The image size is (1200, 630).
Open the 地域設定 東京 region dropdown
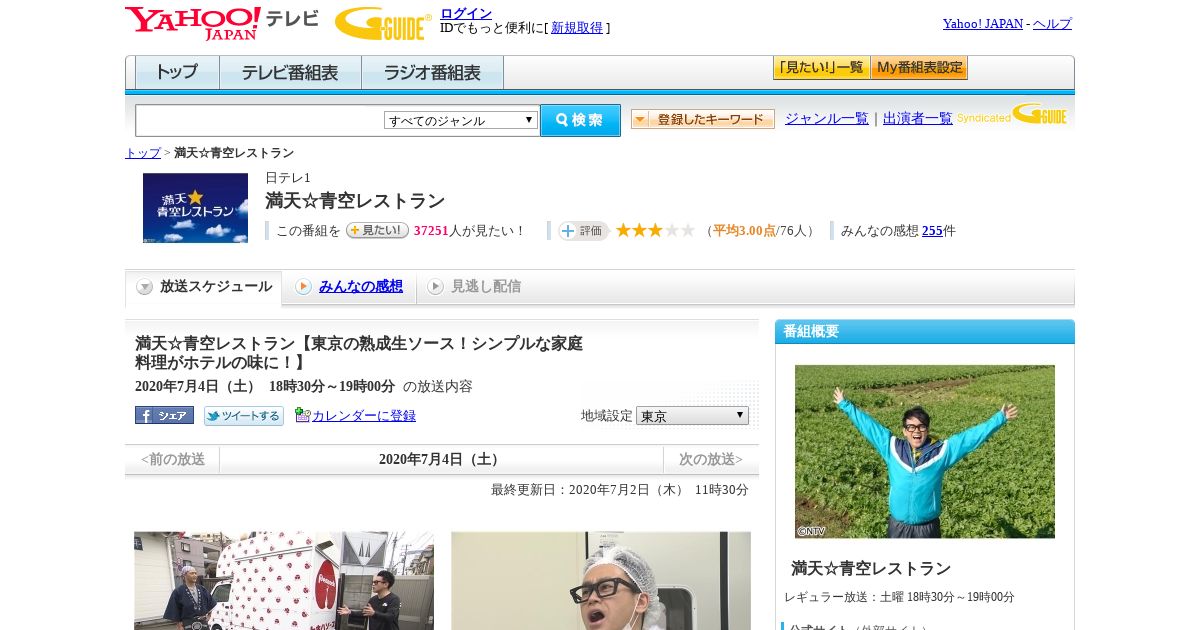(692, 415)
